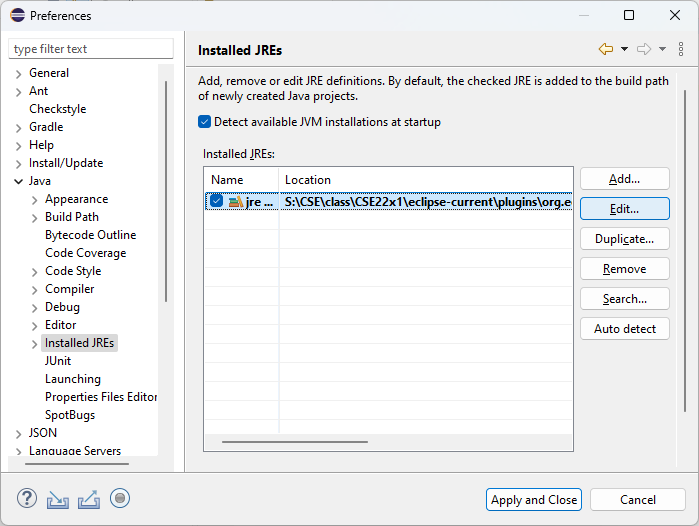Uncheck Detect available JVM installations at startup

205,122
